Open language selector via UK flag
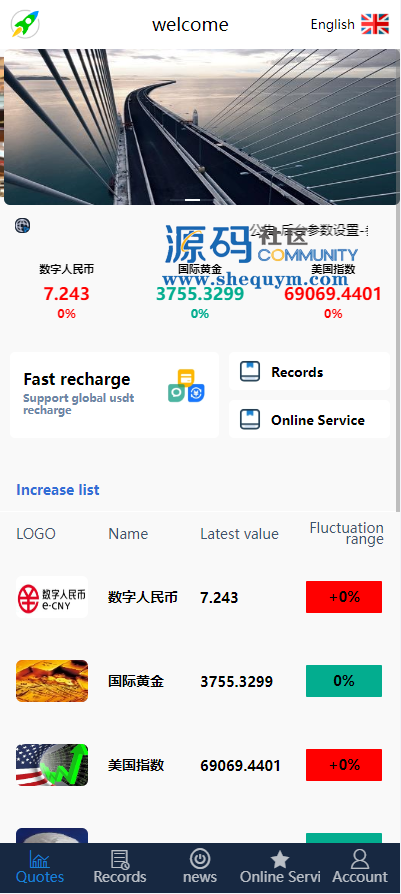The width and height of the screenshot is (401, 894). pyautogui.click(x=375, y=25)
